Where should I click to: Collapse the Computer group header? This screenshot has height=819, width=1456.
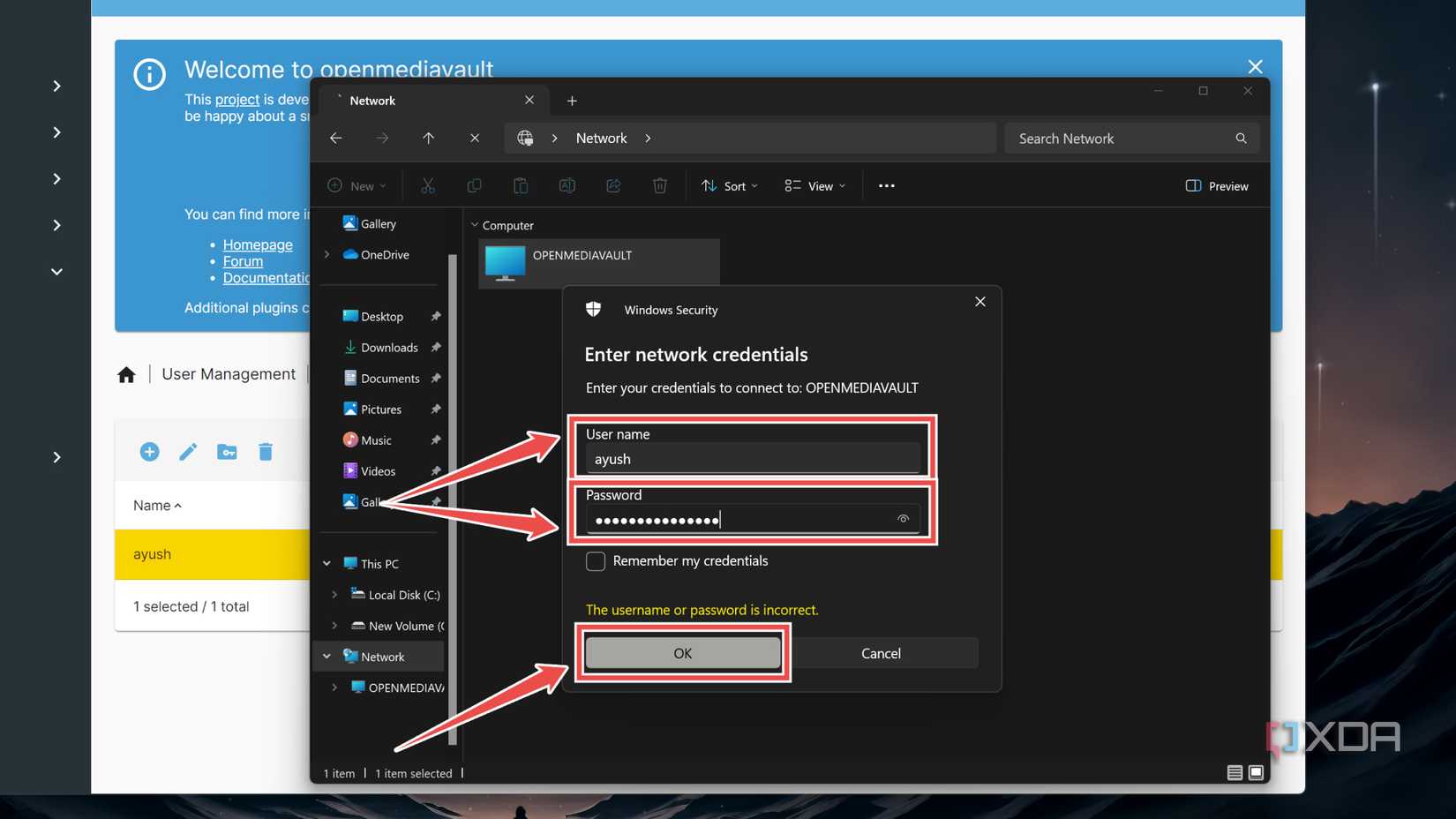click(475, 225)
